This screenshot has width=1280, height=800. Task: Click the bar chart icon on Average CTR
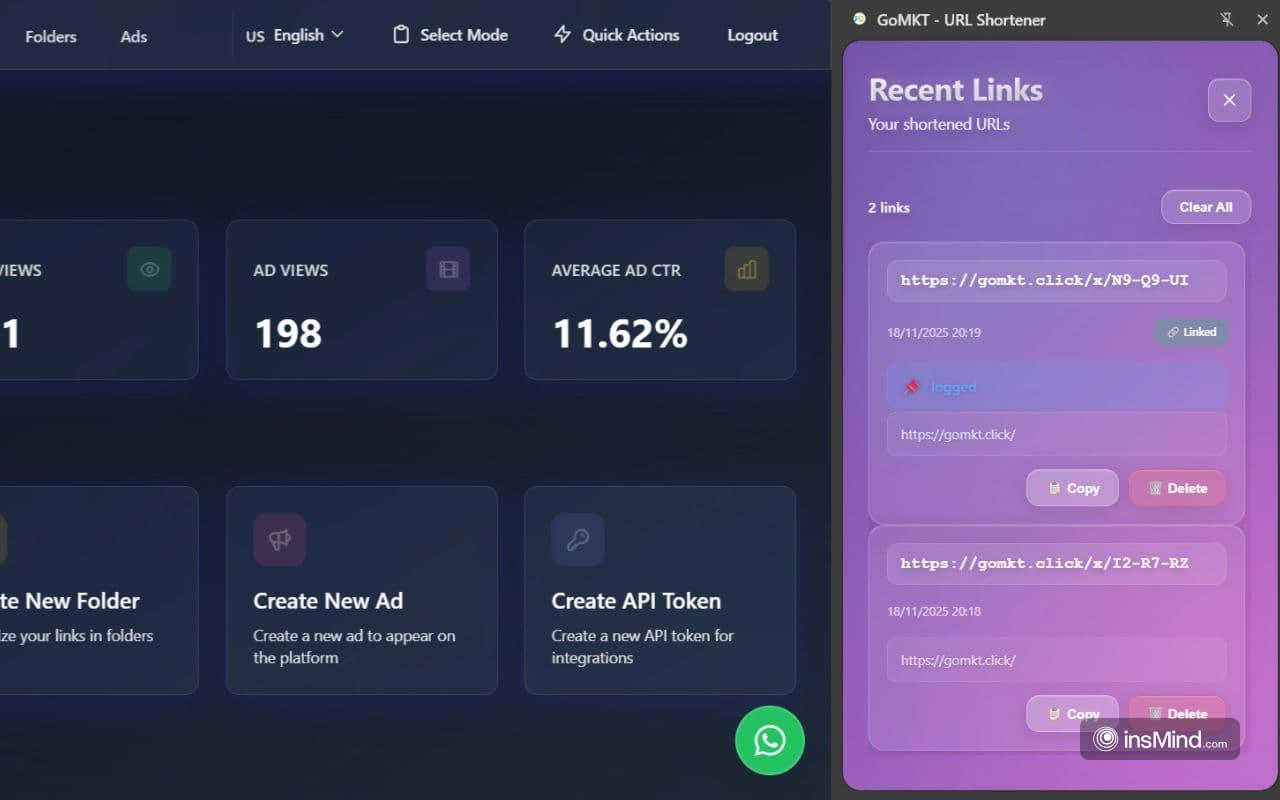coord(746,269)
